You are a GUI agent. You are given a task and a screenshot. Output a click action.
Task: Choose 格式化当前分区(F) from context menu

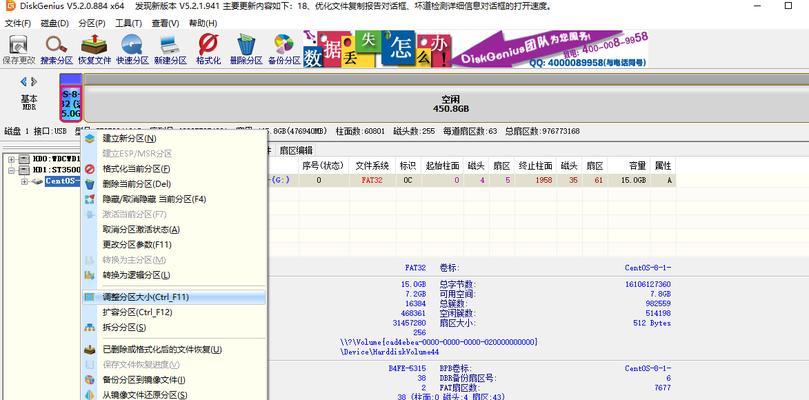click(174, 169)
